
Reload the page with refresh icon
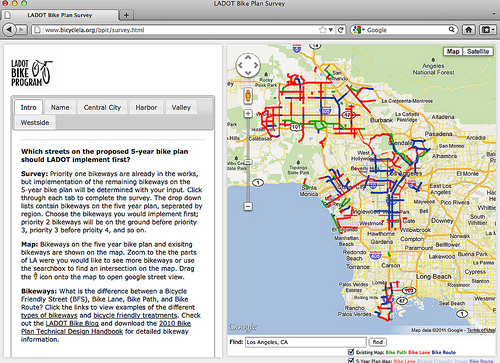[x=341, y=30]
